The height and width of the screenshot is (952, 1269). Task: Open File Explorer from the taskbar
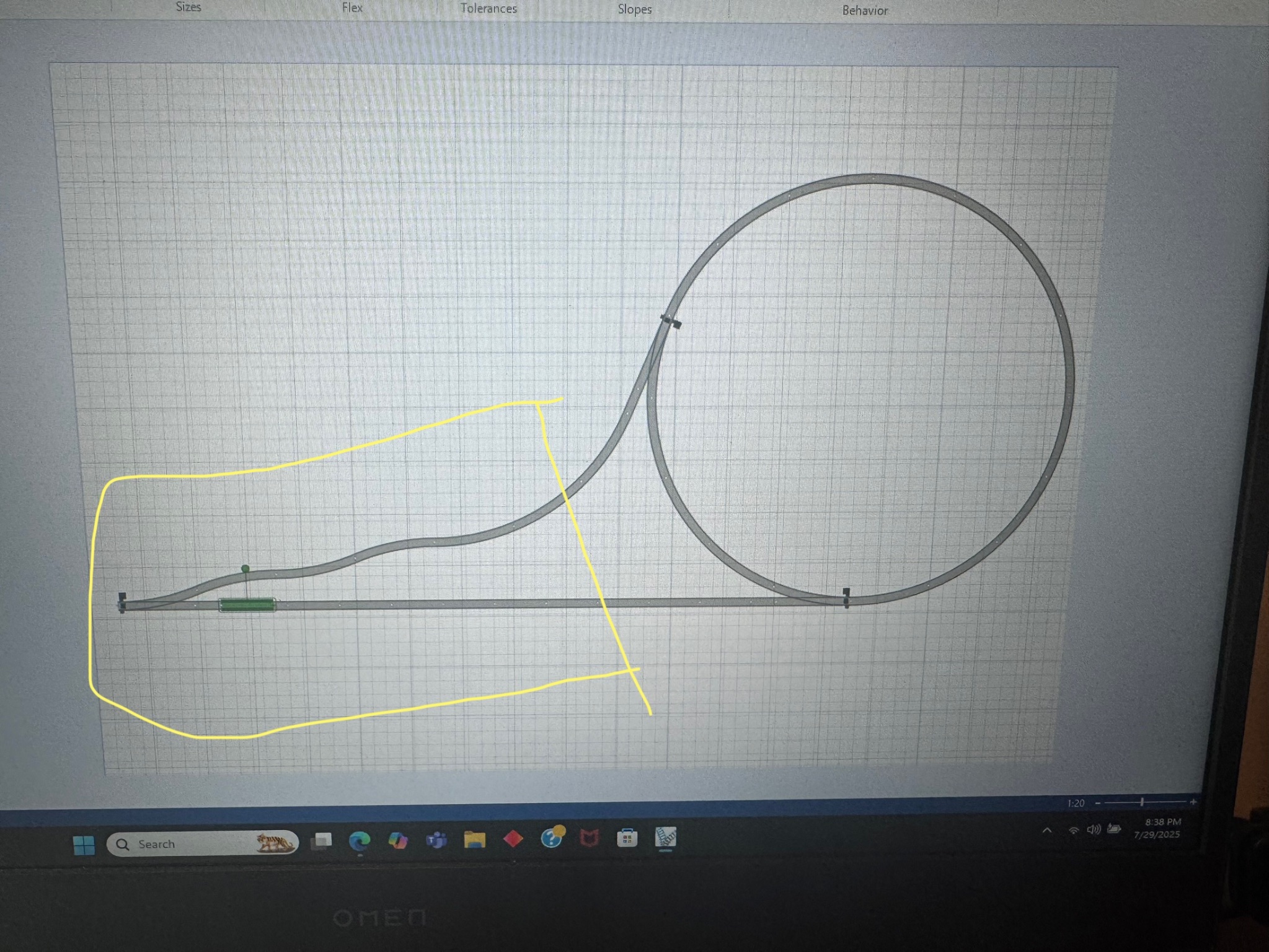[475, 839]
